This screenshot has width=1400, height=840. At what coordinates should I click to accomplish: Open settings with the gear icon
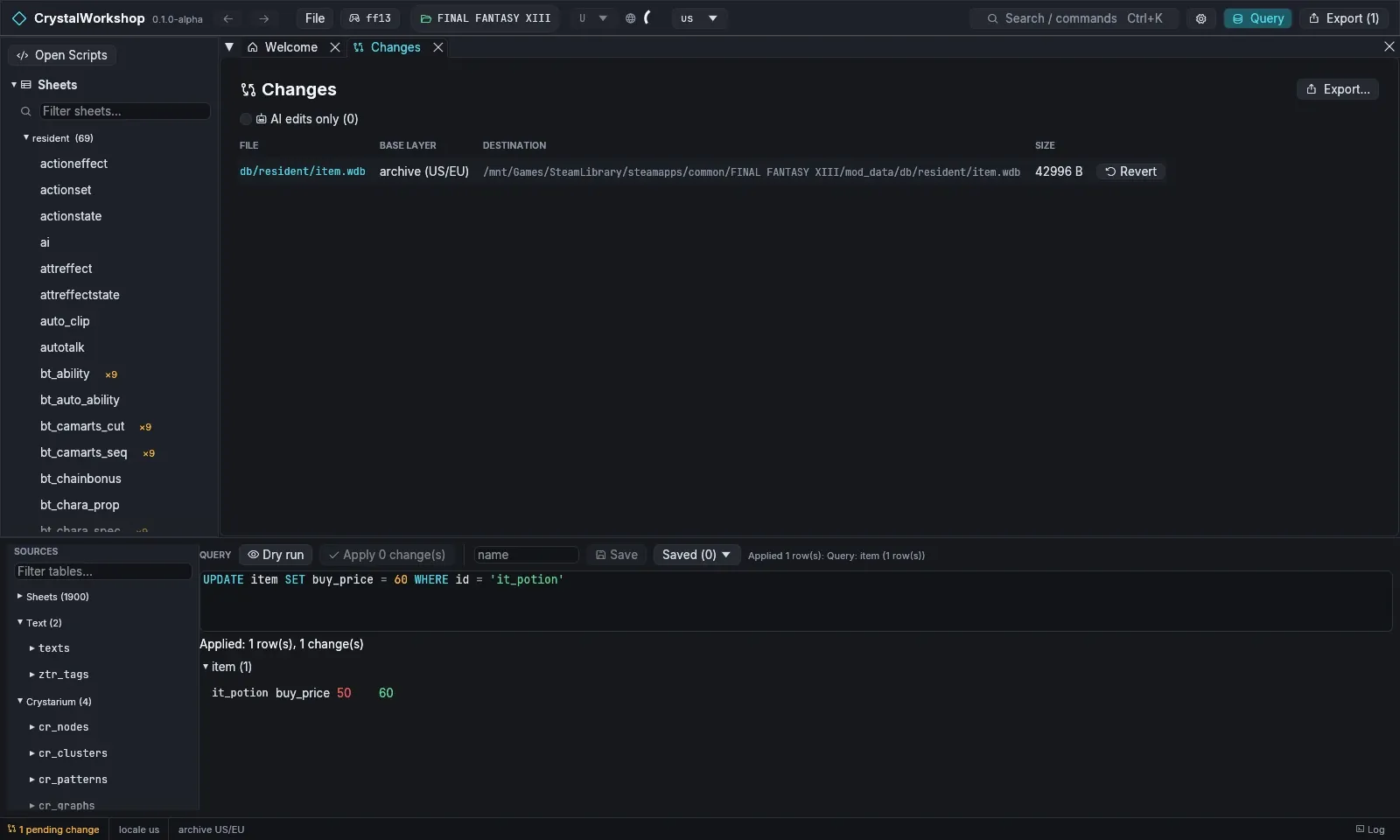pos(1201,18)
